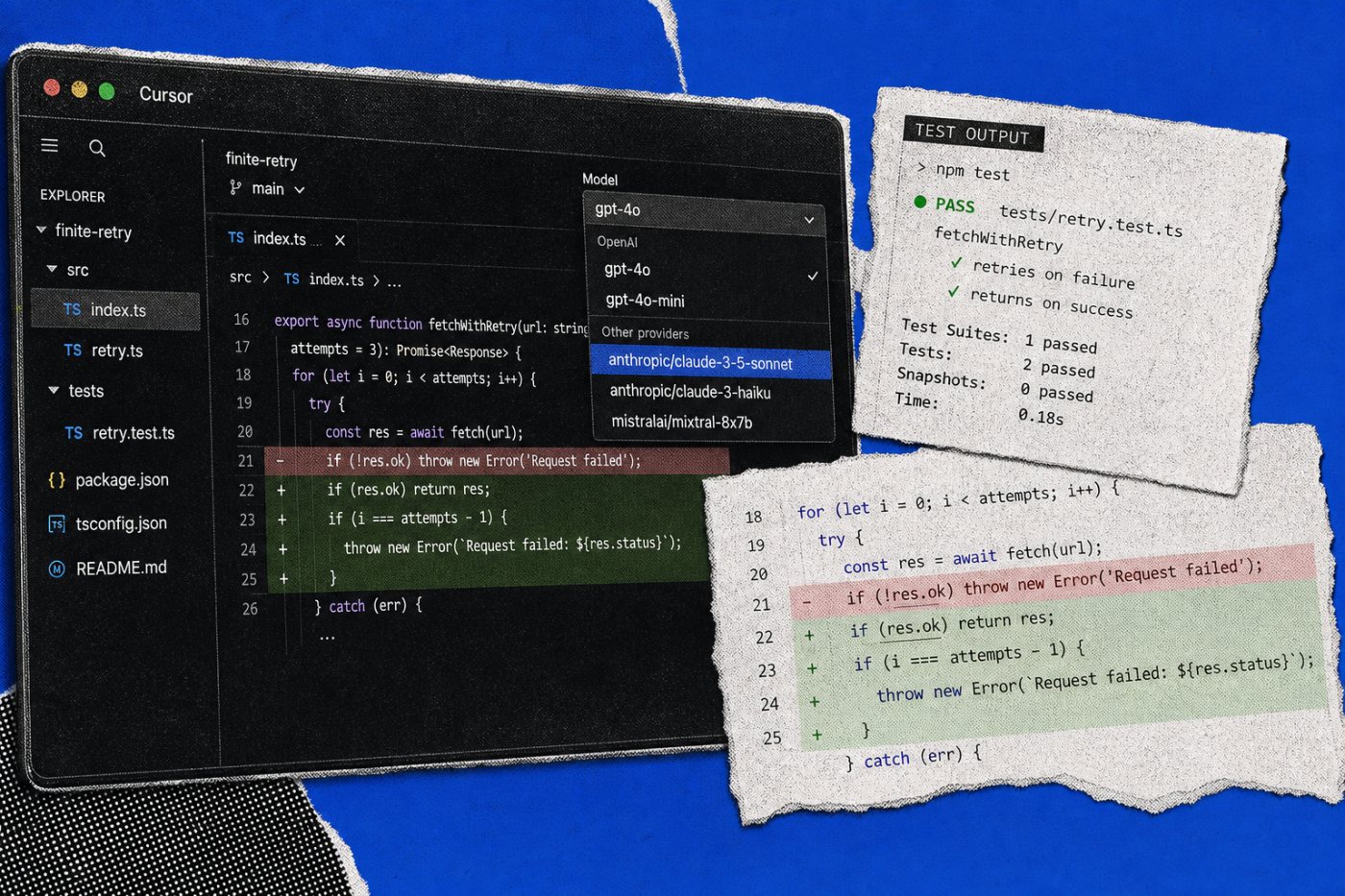
Task: Click the TS icon in the breadcrumb path
Action: pos(292,278)
